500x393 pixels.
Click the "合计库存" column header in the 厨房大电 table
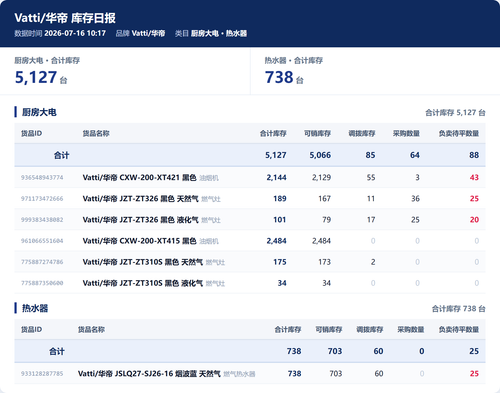273,133
